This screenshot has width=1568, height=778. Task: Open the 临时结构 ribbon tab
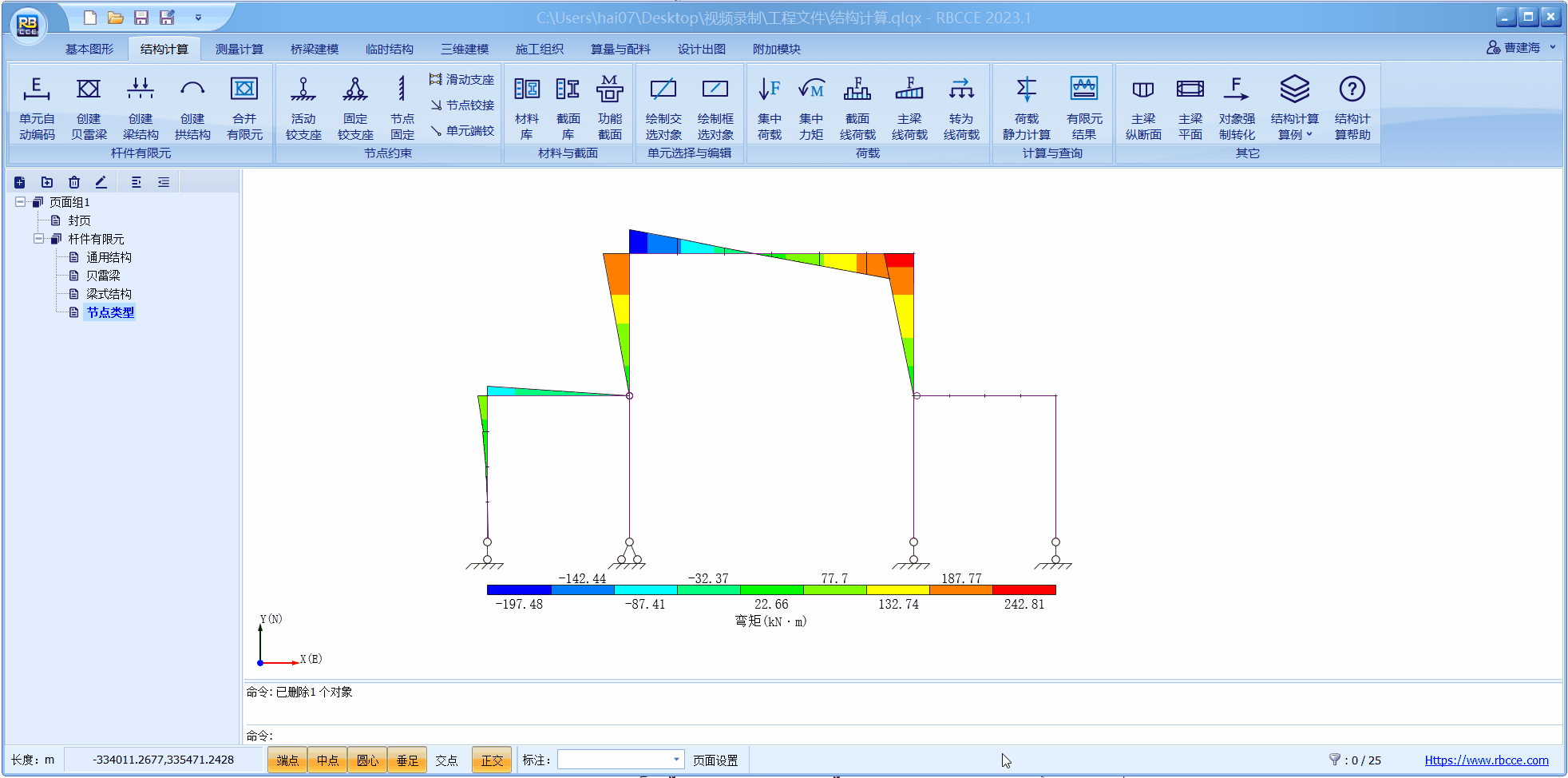click(390, 50)
